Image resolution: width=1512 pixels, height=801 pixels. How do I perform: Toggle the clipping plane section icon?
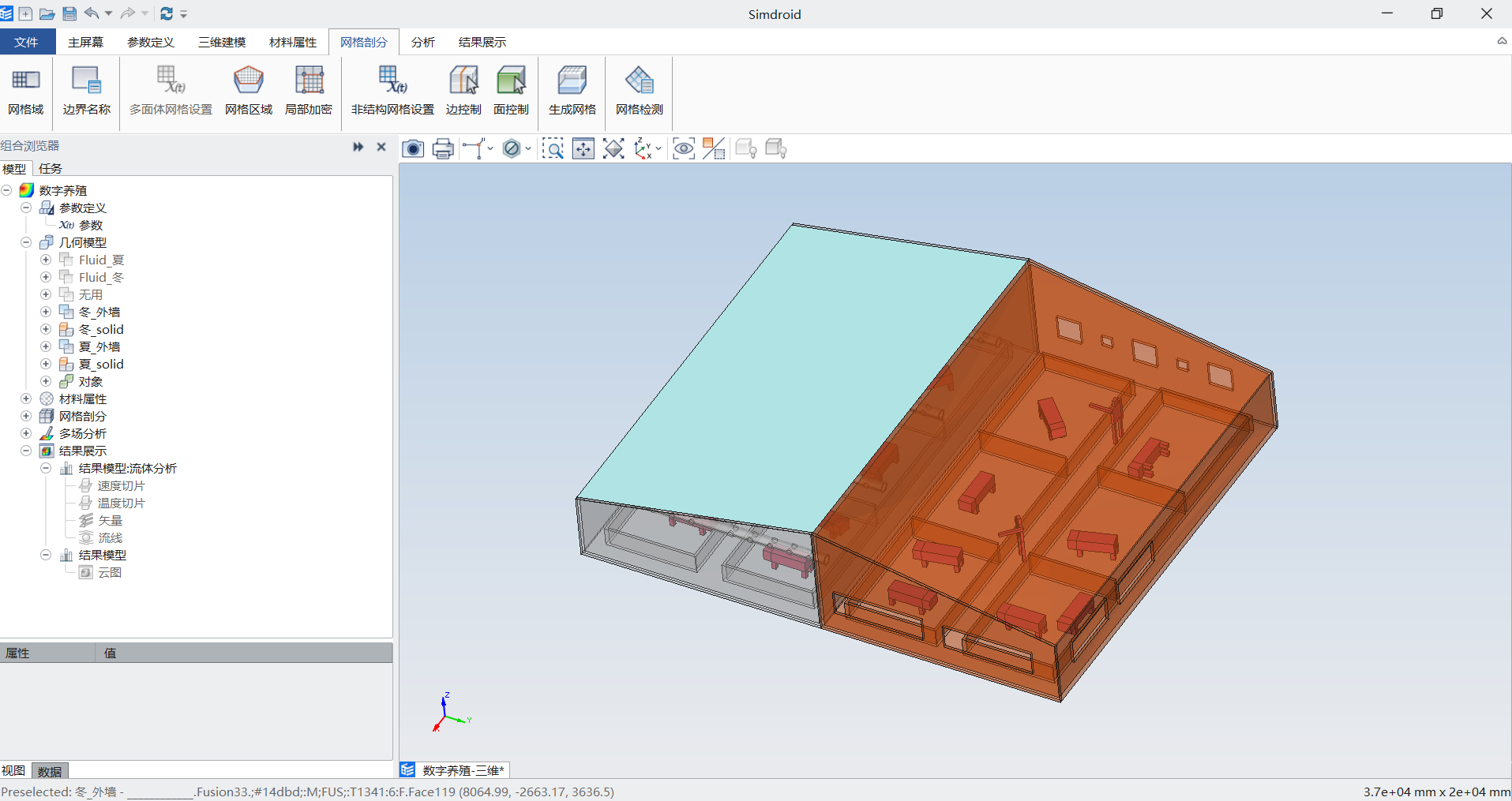[x=714, y=148]
